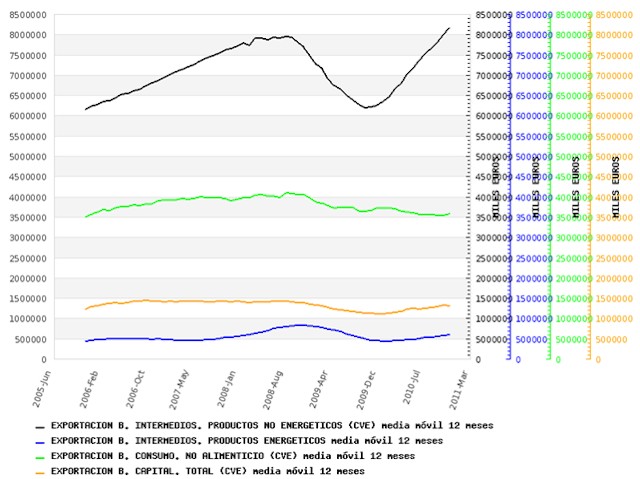This screenshot has width=640, height=479.
Task: Click the 2008-Jan x-axis date label
Action: [230, 387]
